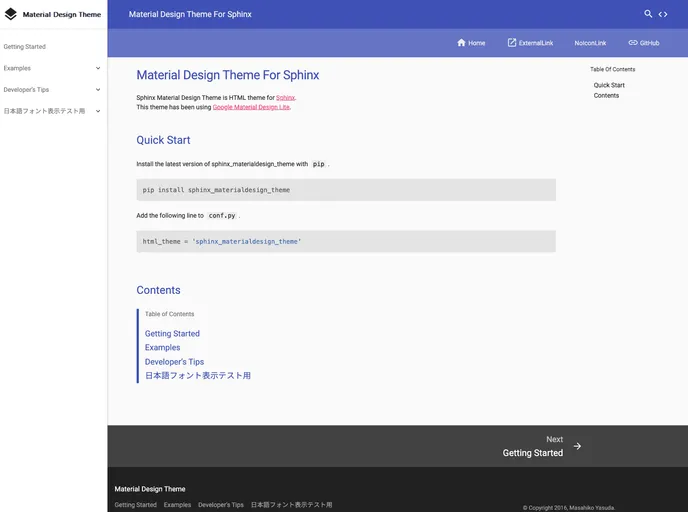688x512 pixels.
Task: Open ExternalLink in the navigation bar
Action: [x=536, y=43]
